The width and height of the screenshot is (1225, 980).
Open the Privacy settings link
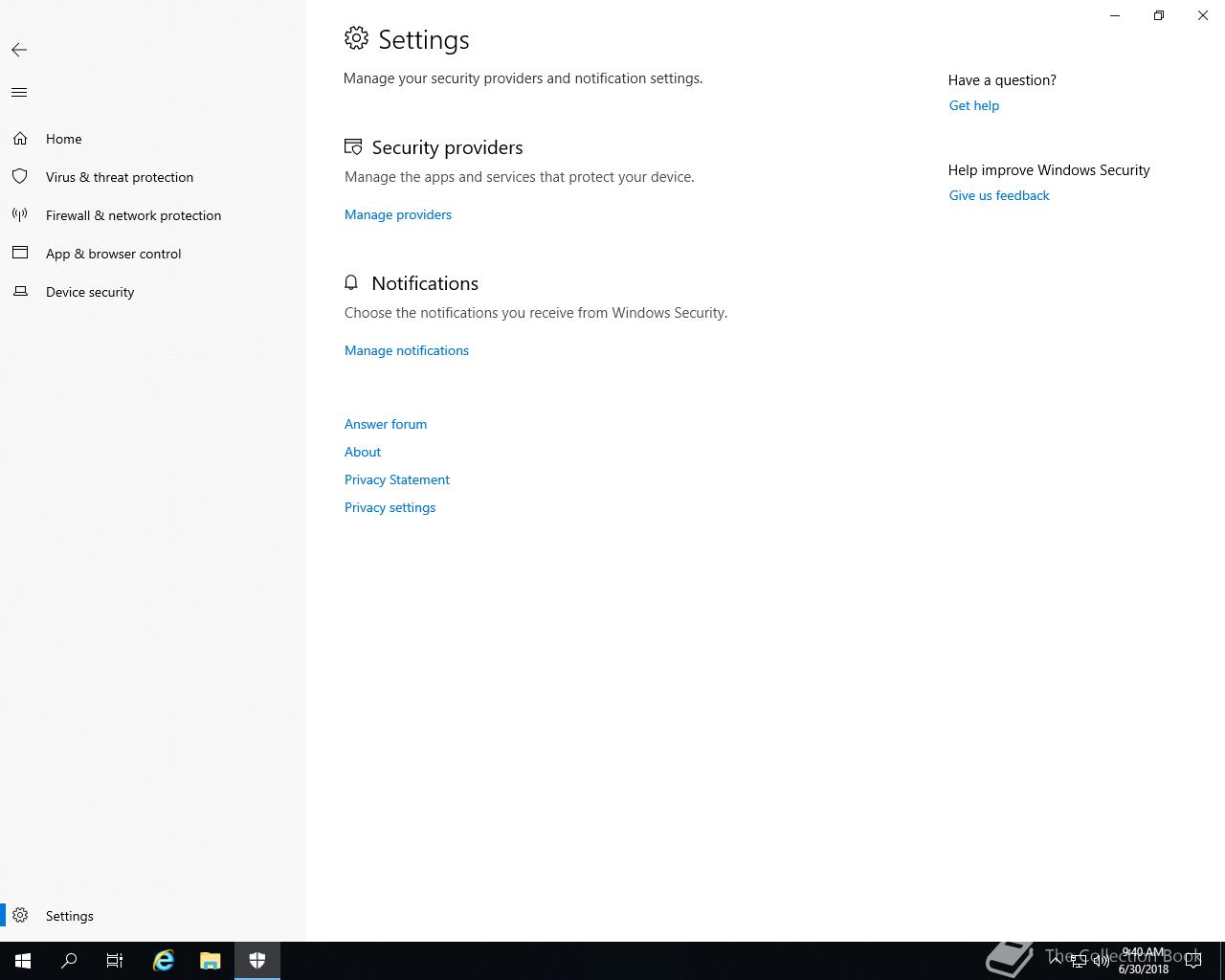(x=390, y=507)
